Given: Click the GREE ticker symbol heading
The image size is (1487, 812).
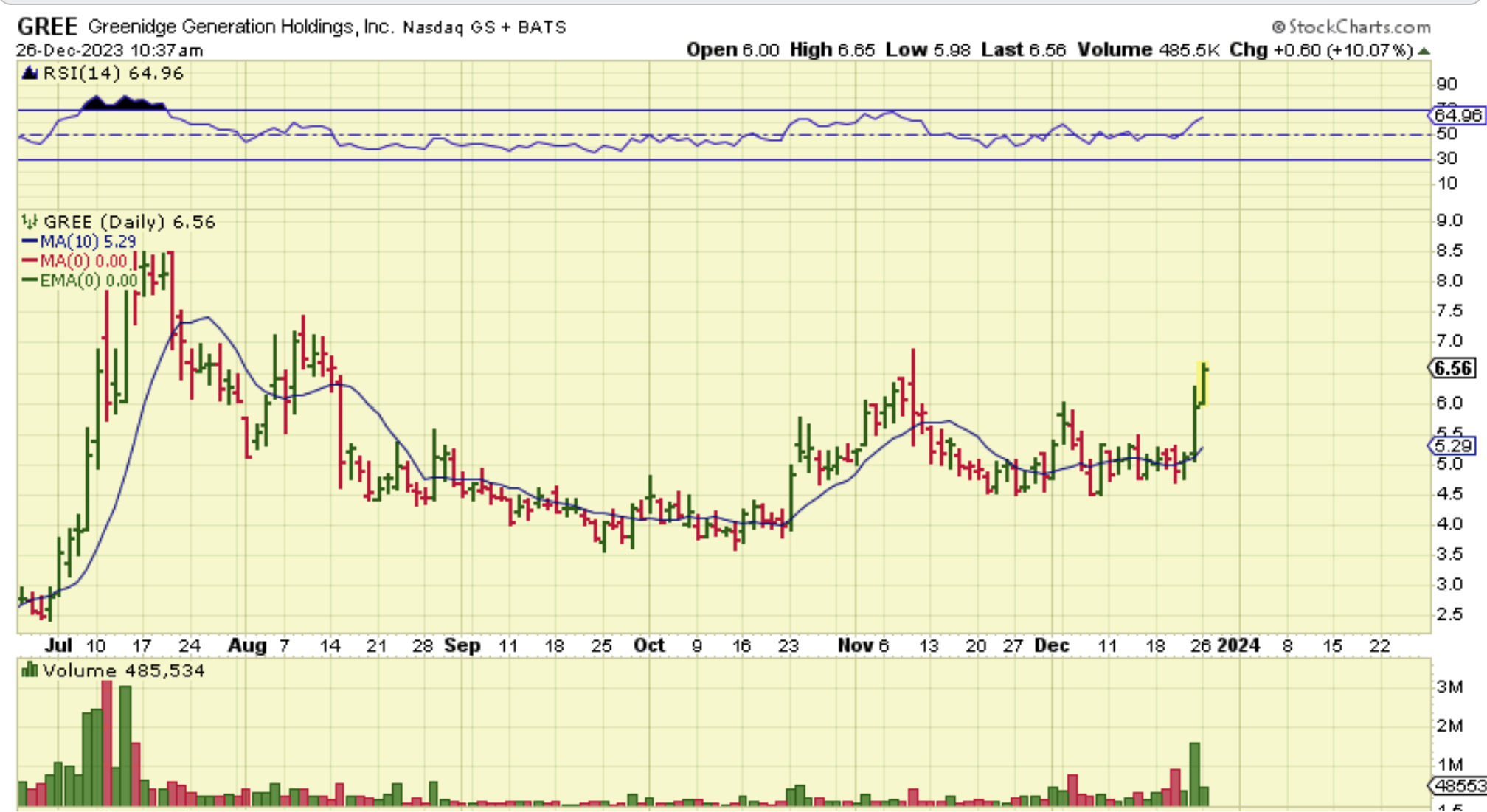Looking at the screenshot, I should [47, 27].
